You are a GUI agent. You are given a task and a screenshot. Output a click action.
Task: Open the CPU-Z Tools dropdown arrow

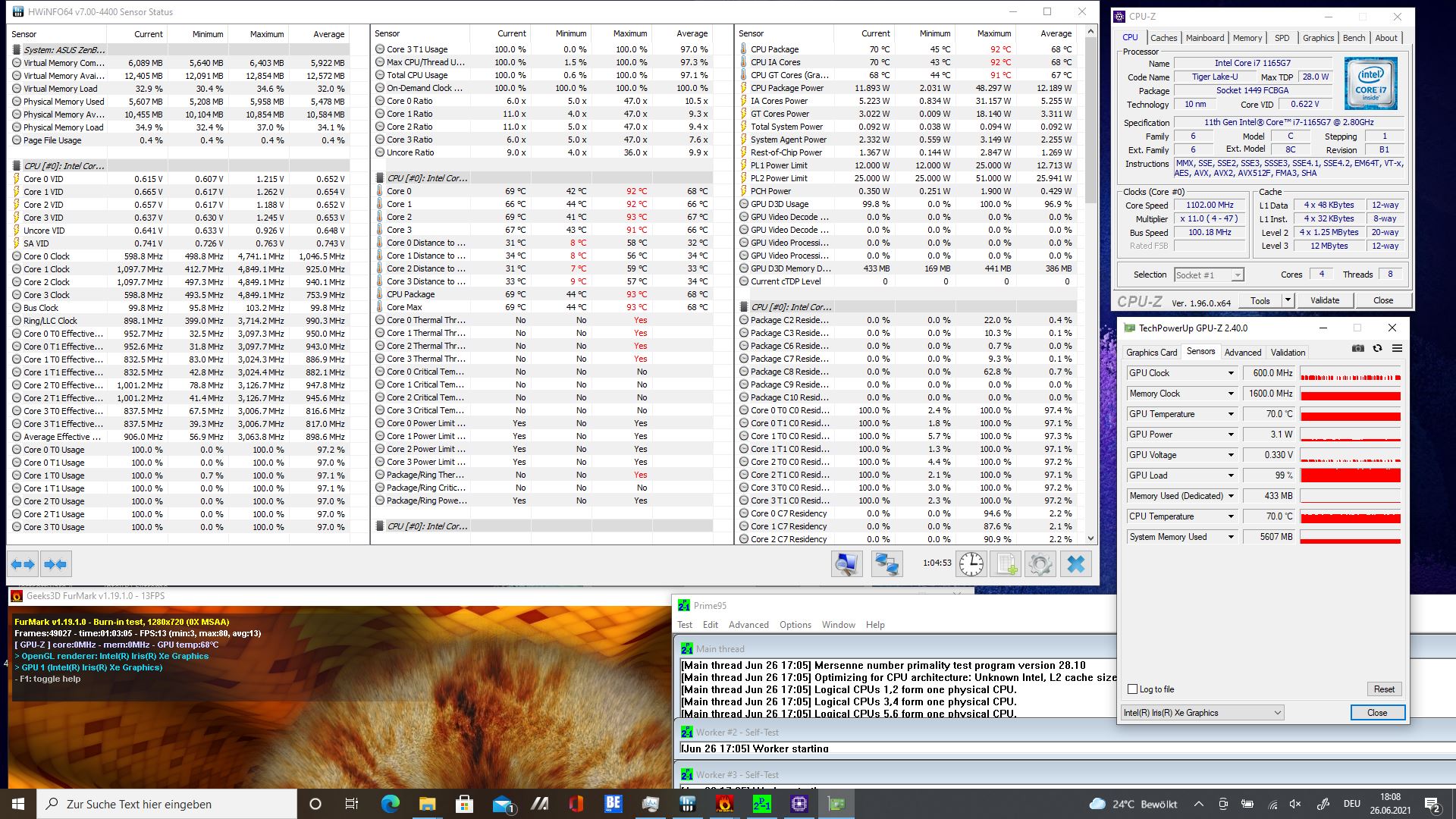click(x=1287, y=300)
